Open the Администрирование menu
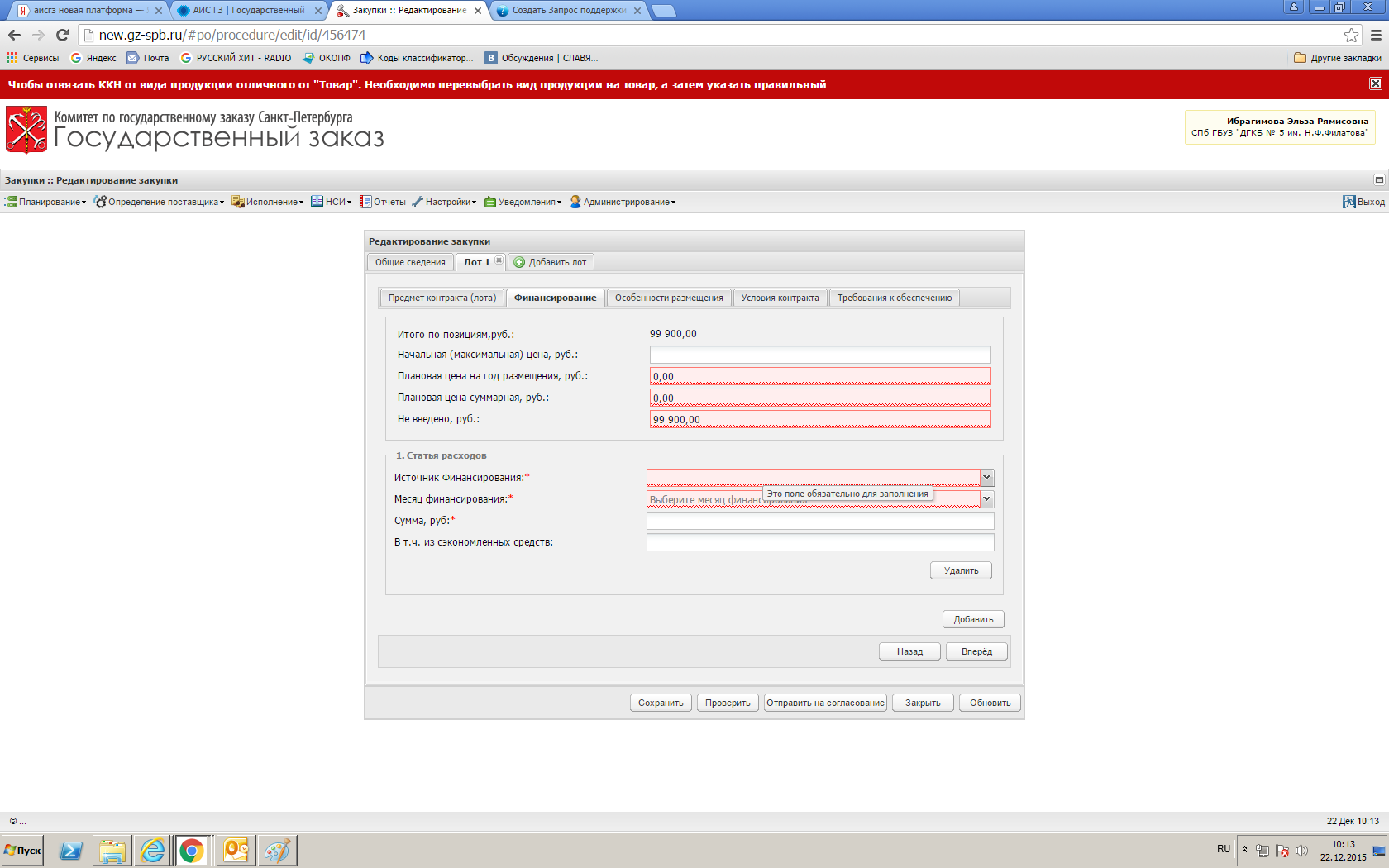This screenshot has height=868, width=1389. (623, 202)
